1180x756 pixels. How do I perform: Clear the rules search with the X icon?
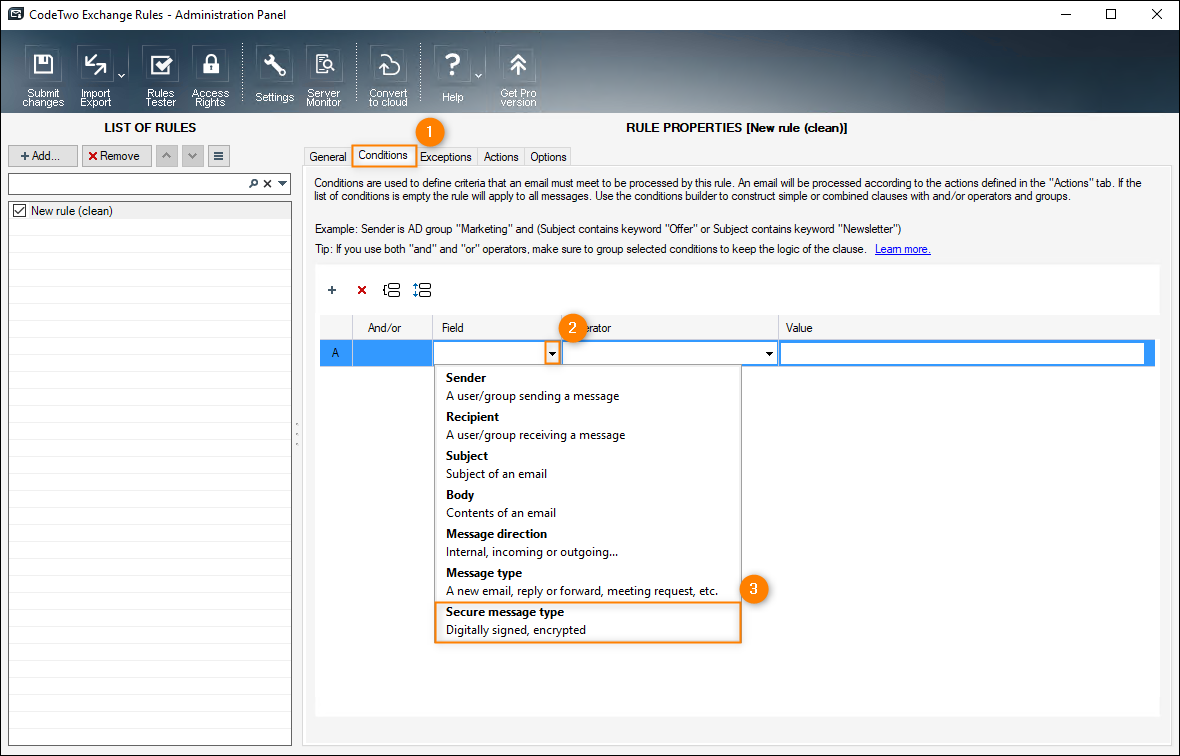(267, 184)
